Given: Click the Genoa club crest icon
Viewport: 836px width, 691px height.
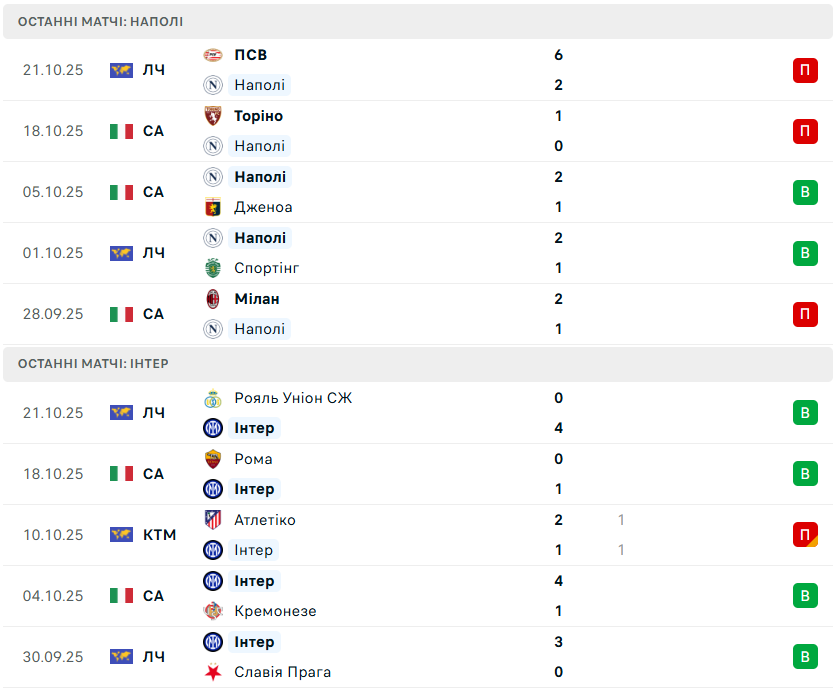Looking at the screenshot, I should 212,207.
